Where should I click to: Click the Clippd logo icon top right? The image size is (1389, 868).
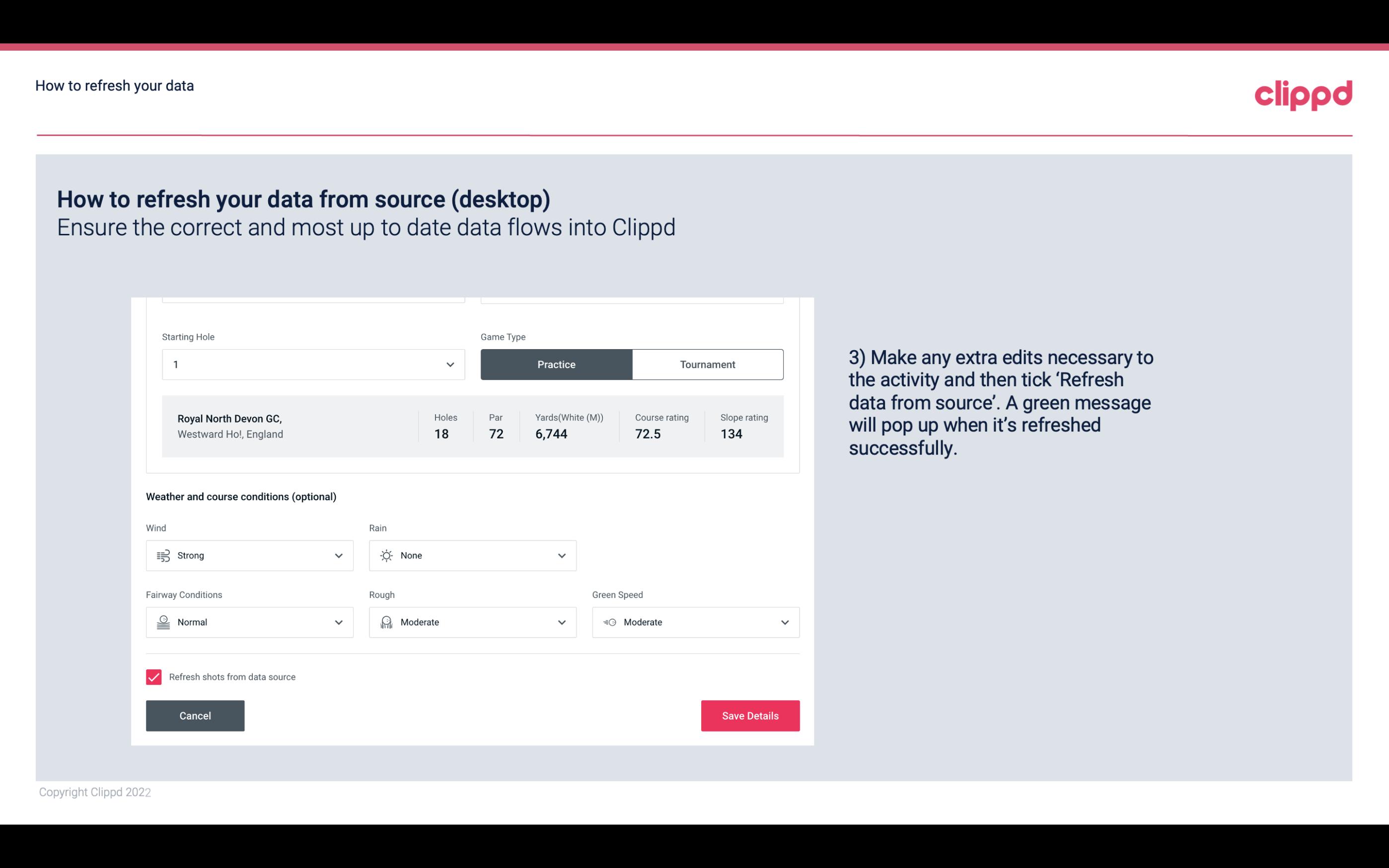(x=1303, y=93)
